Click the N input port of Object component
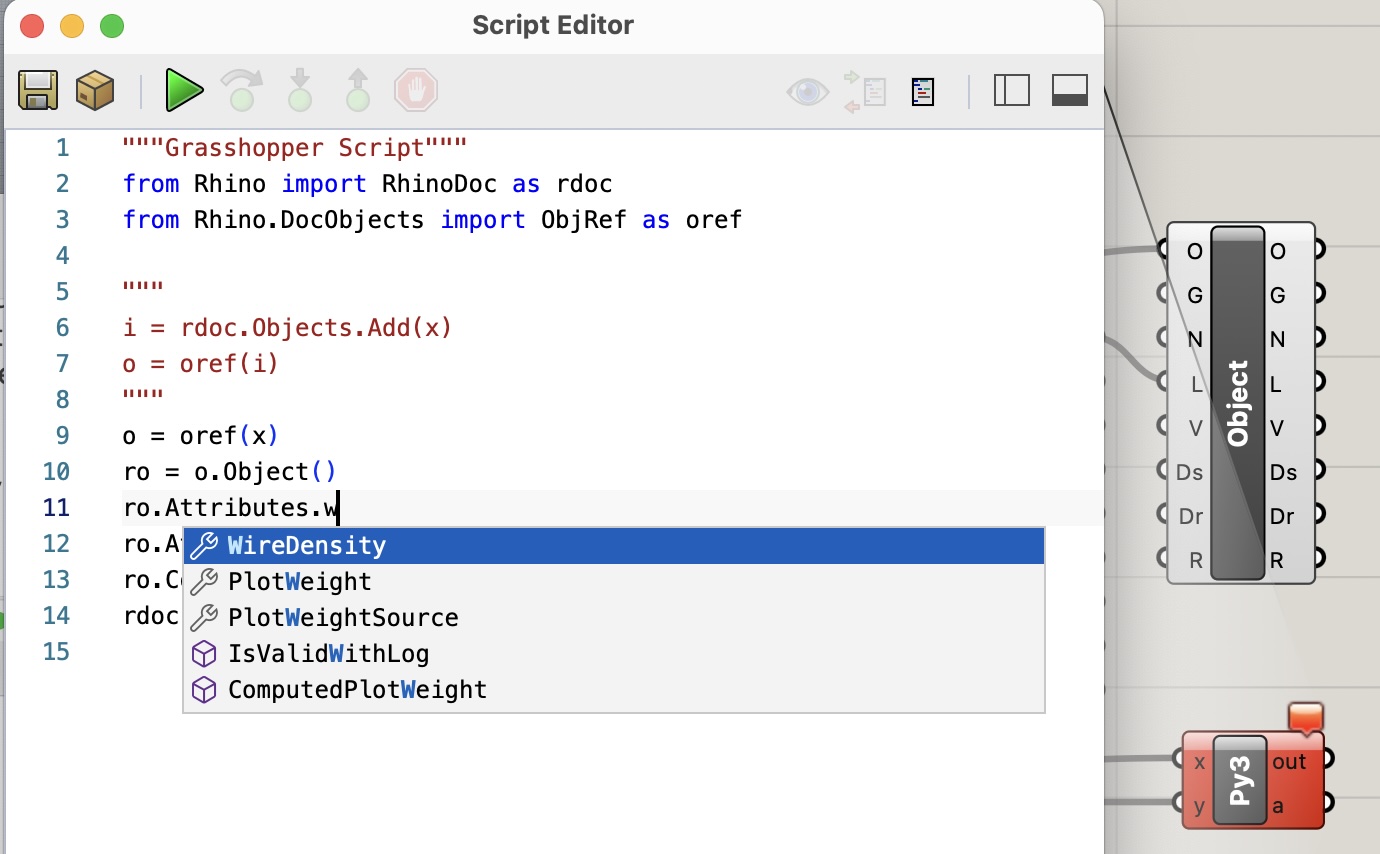Image resolution: width=1380 pixels, height=854 pixels. [1163, 337]
